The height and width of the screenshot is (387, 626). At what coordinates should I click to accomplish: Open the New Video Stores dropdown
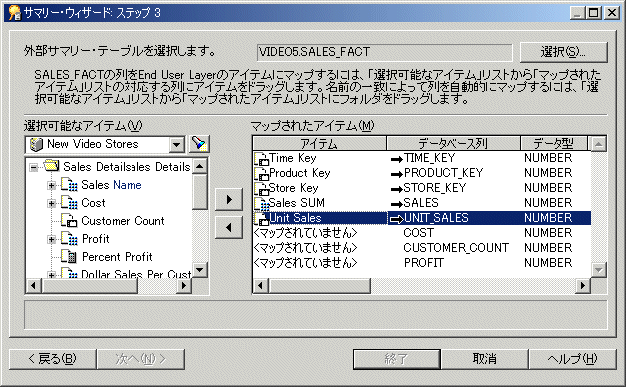coord(176,145)
